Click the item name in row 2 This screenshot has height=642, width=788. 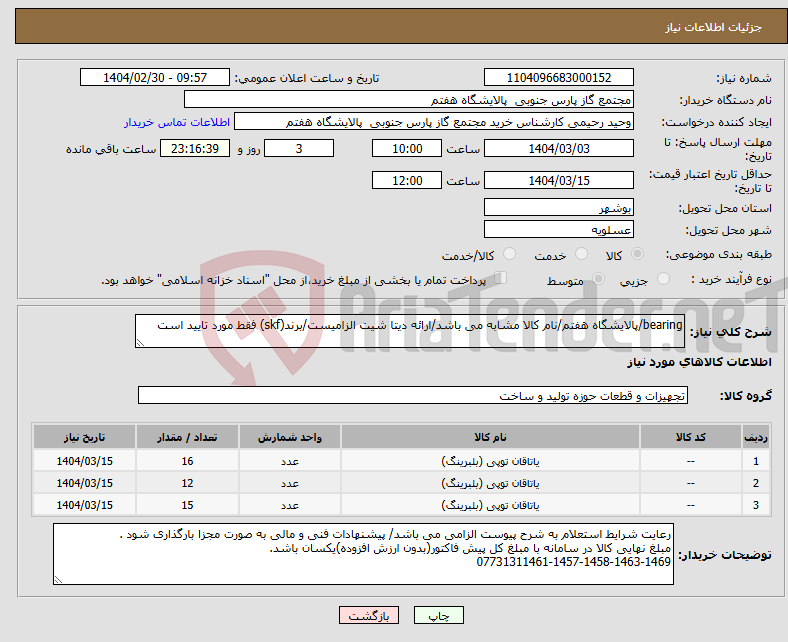pos(490,483)
